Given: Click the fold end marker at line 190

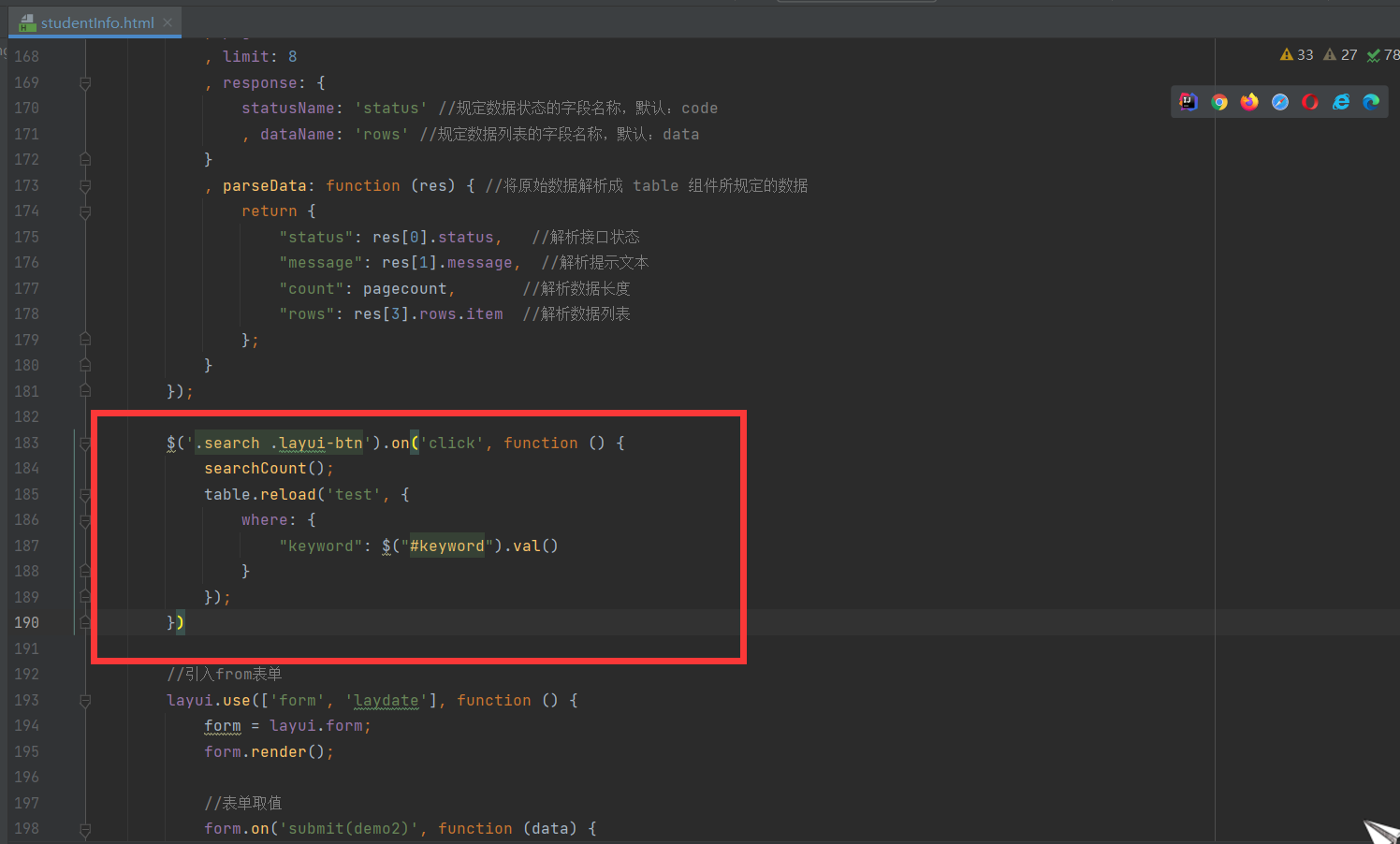Looking at the screenshot, I should coord(85,623).
